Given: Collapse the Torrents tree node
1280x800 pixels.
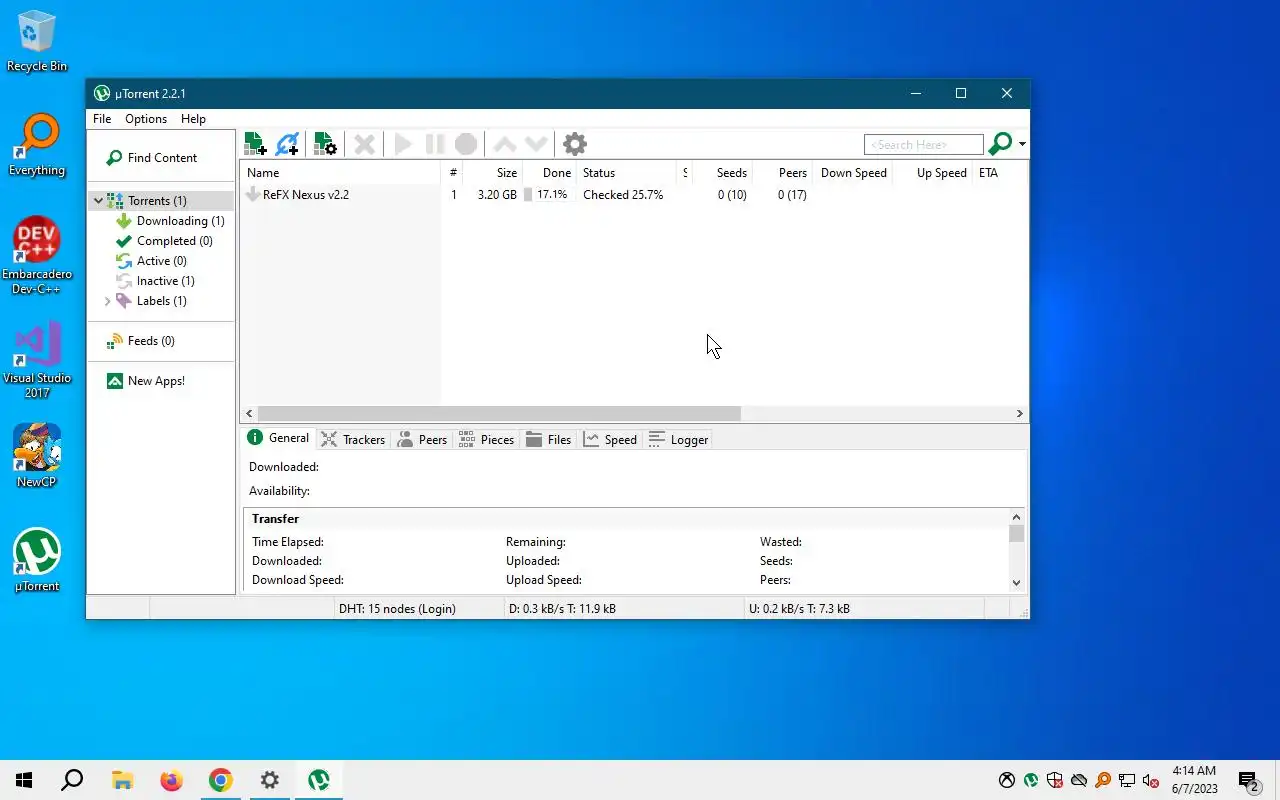Looking at the screenshot, I should tap(98, 201).
